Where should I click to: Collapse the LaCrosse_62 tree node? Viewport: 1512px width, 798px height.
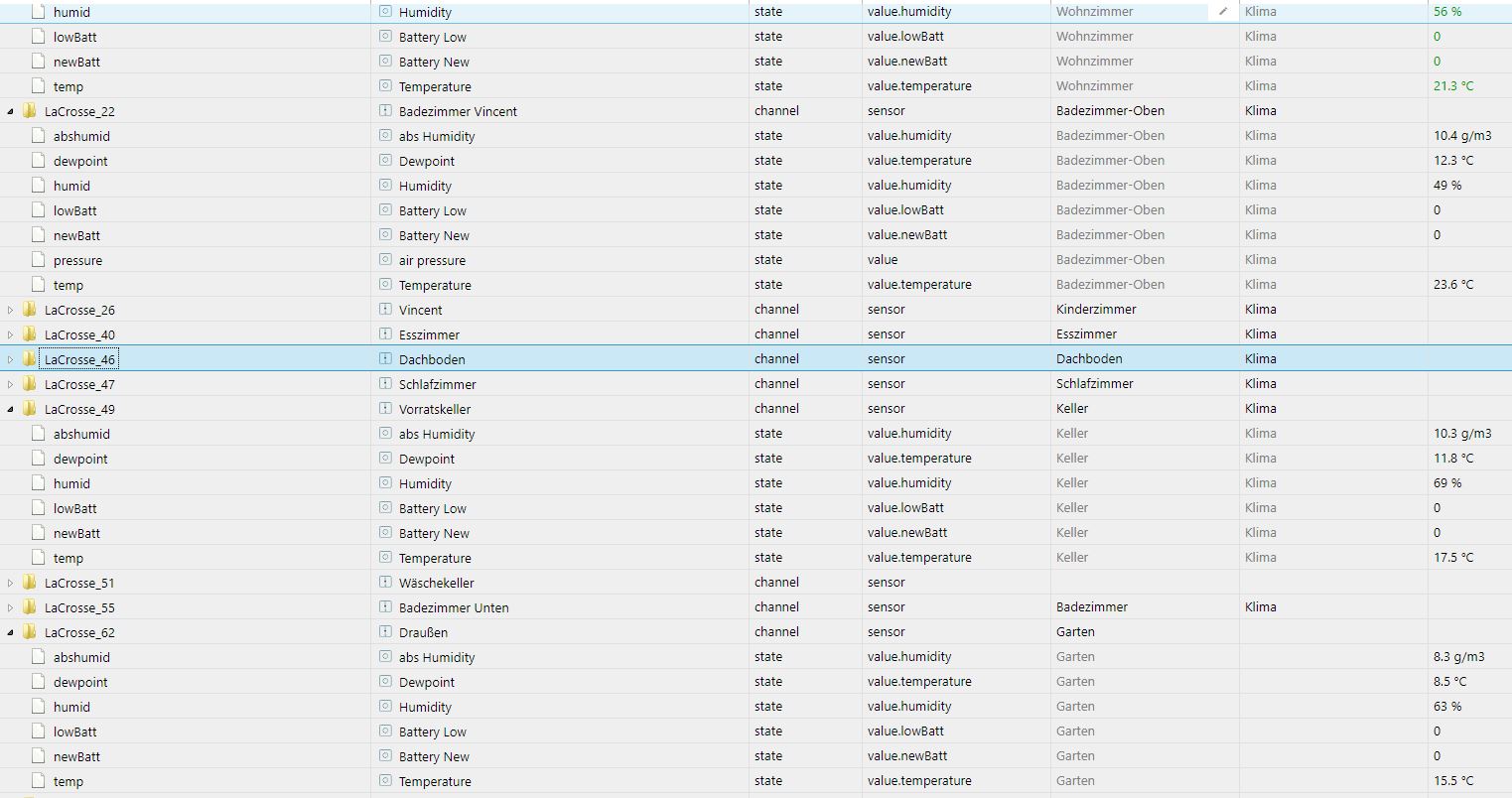pyautogui.click(x=10, y=632)
